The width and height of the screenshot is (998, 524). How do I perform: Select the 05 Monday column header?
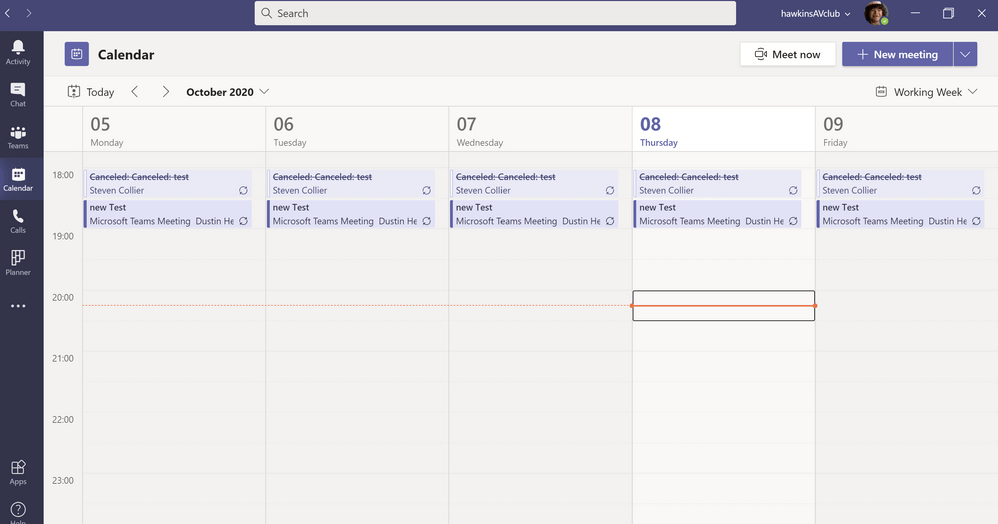[174, 129]
